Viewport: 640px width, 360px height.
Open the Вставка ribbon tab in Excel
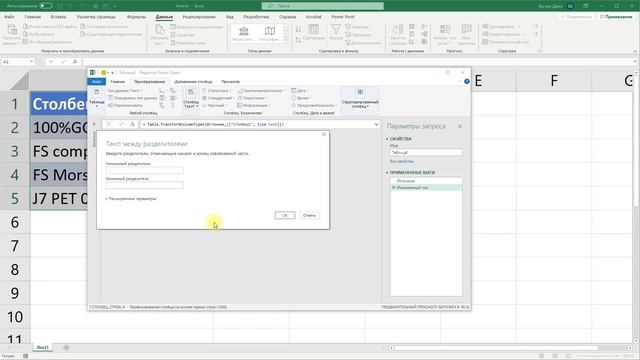point(58,17)
